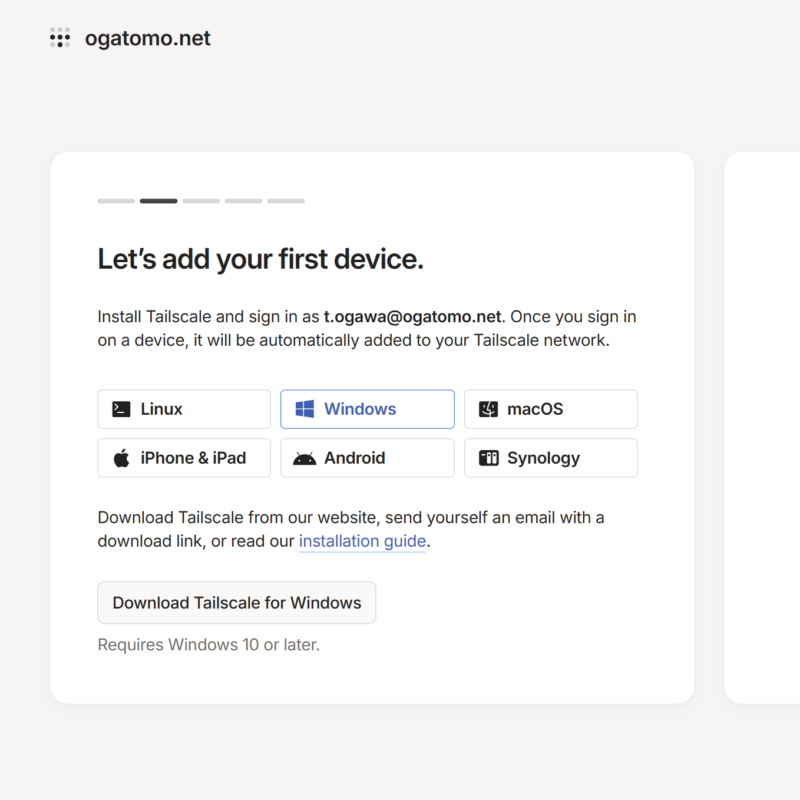Click the ogatomo.net tailnet name
Viewport: 800px width, 800px height.
(147, 38)
